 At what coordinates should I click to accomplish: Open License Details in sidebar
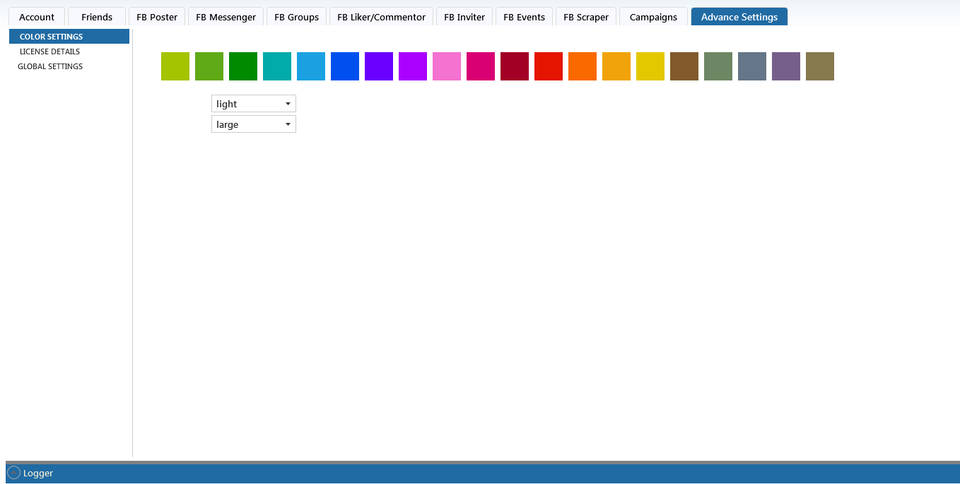pyautogui.click(x=50, y=52)
